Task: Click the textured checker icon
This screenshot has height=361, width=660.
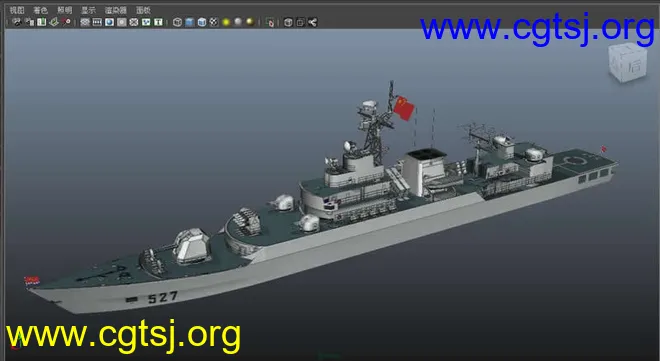Action: pos(214,22)
